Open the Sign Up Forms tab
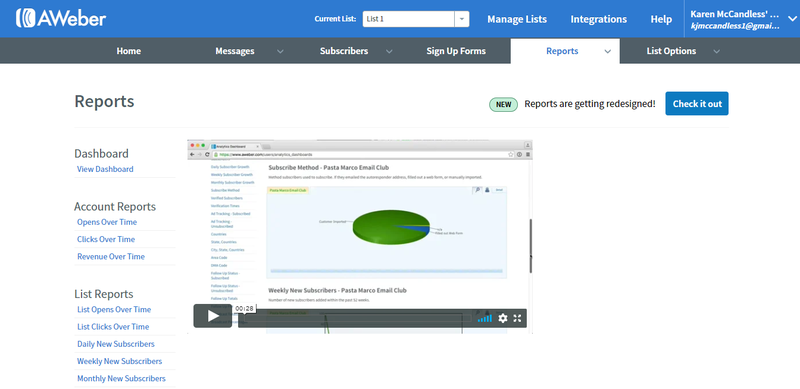The image size is (800, 389). point(456,51)
